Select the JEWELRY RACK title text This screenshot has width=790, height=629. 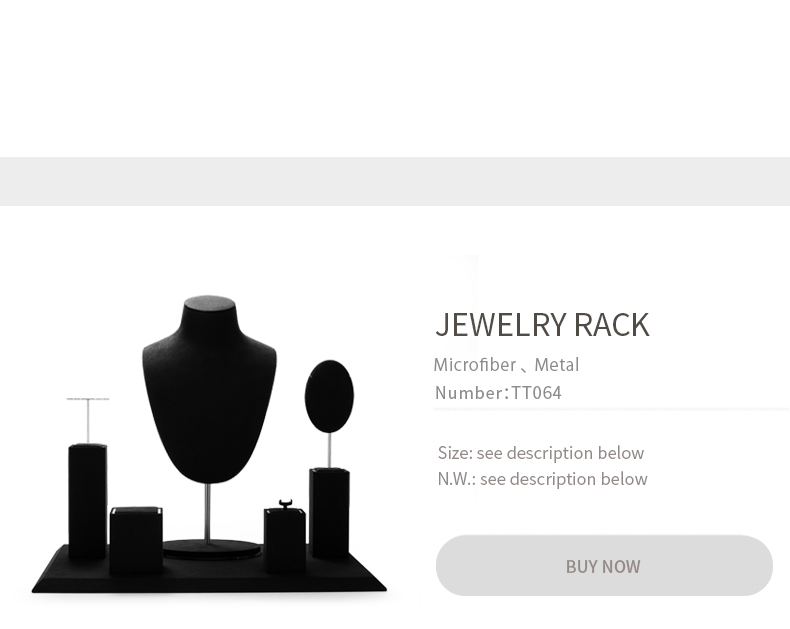click(542, 325)
